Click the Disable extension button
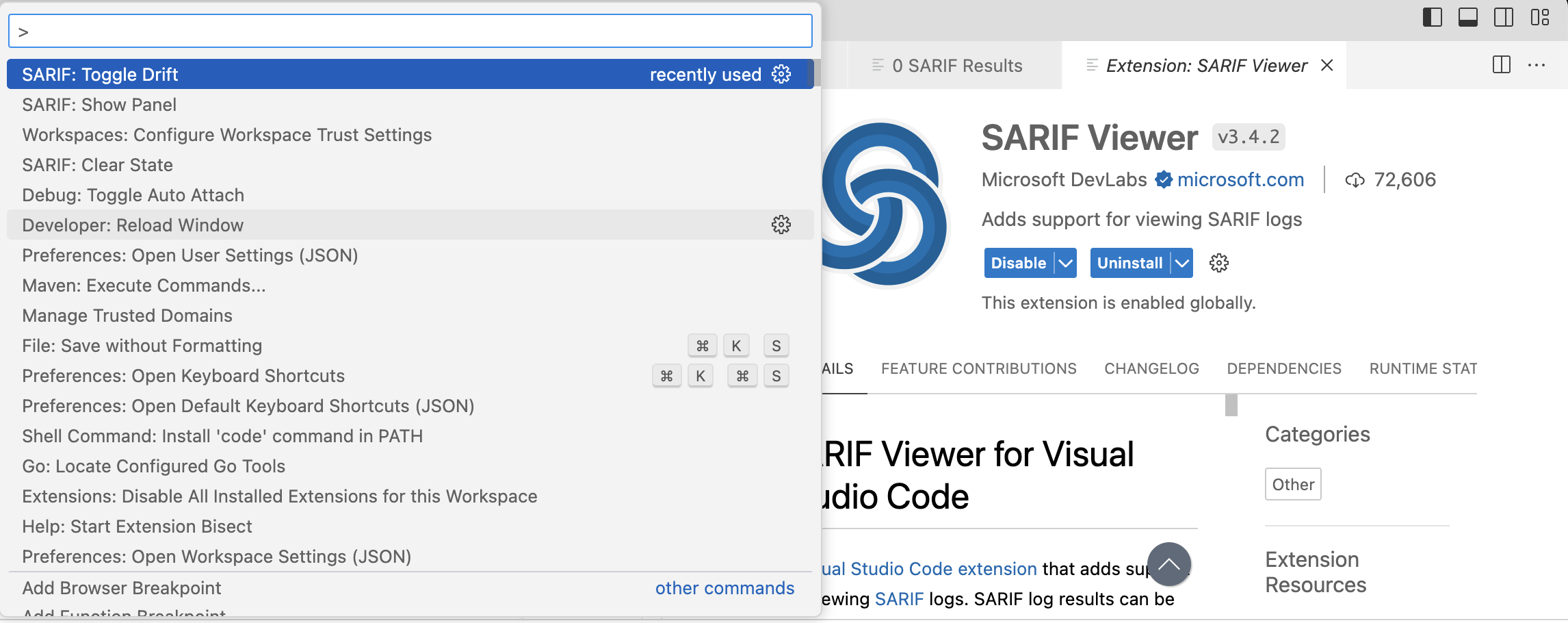1568x623 pixels. click(1018, 263)
